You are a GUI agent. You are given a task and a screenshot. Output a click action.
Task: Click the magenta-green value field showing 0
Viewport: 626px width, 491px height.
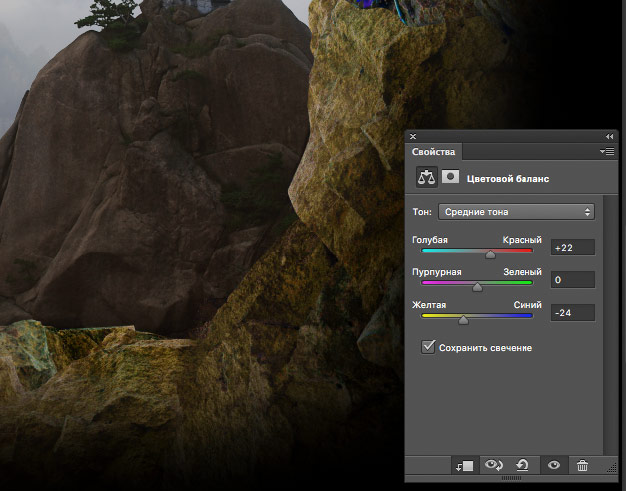pos(573,280)
